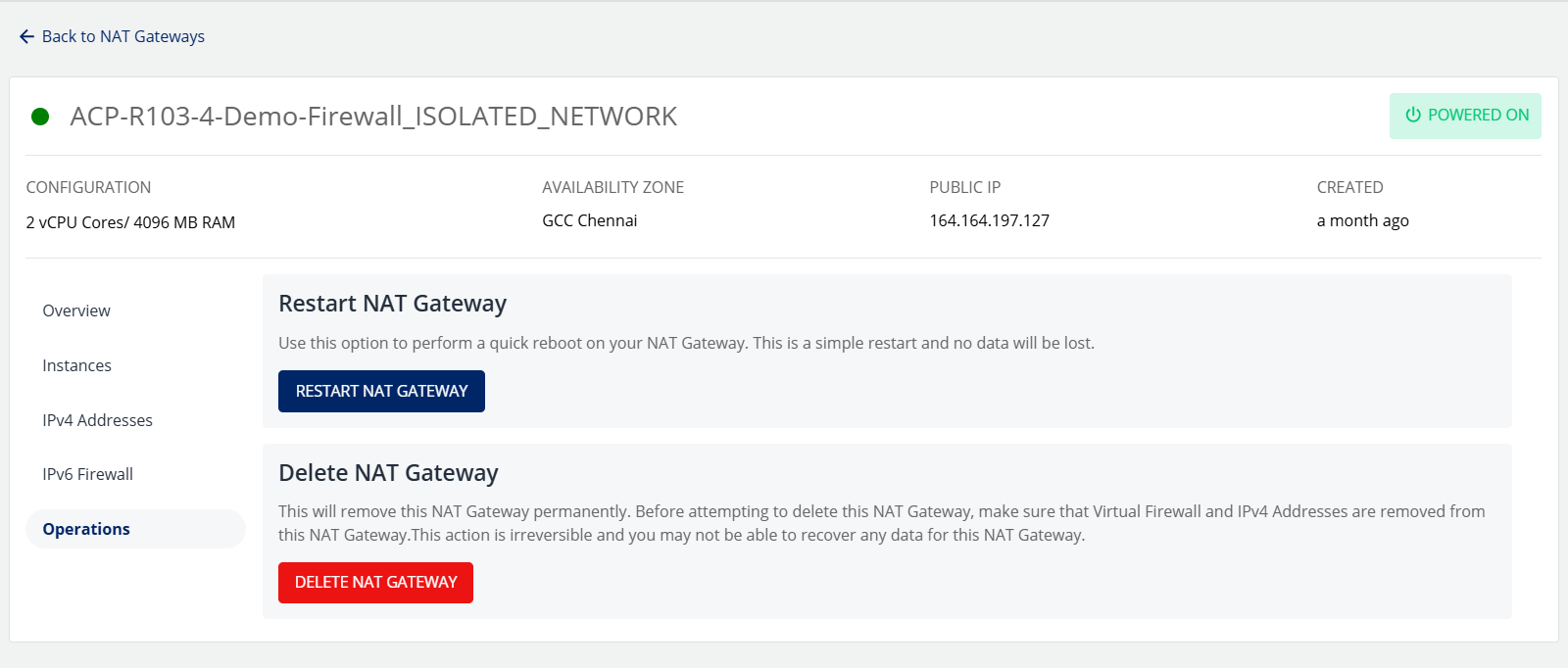Click RESTART NAT GATEWAY button
Screen dimensions: 1568x668
pos(381,391)
